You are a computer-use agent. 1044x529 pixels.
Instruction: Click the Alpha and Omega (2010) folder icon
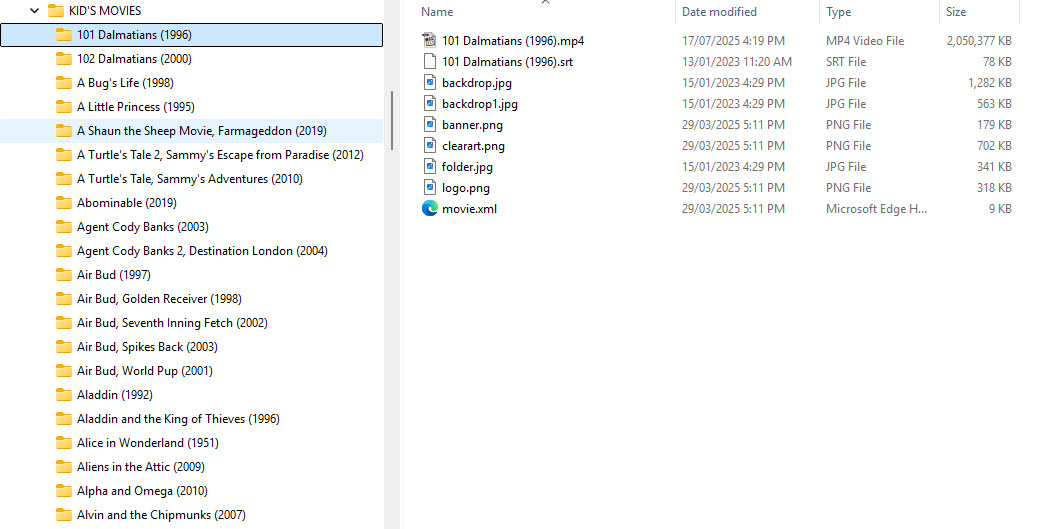tap(64, 490)
